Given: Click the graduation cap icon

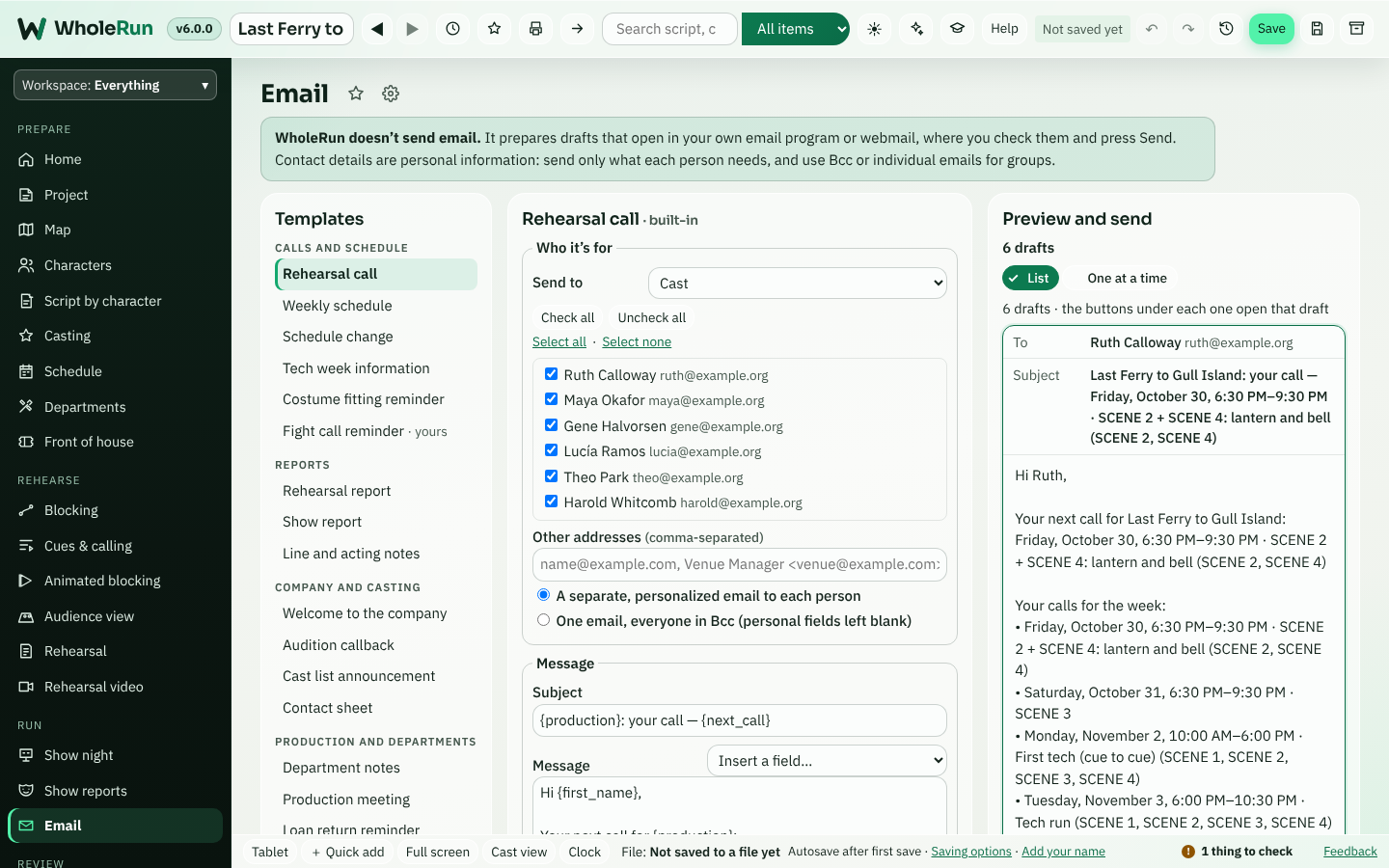Looking at the screenshot, I should [x=958, y=29].
